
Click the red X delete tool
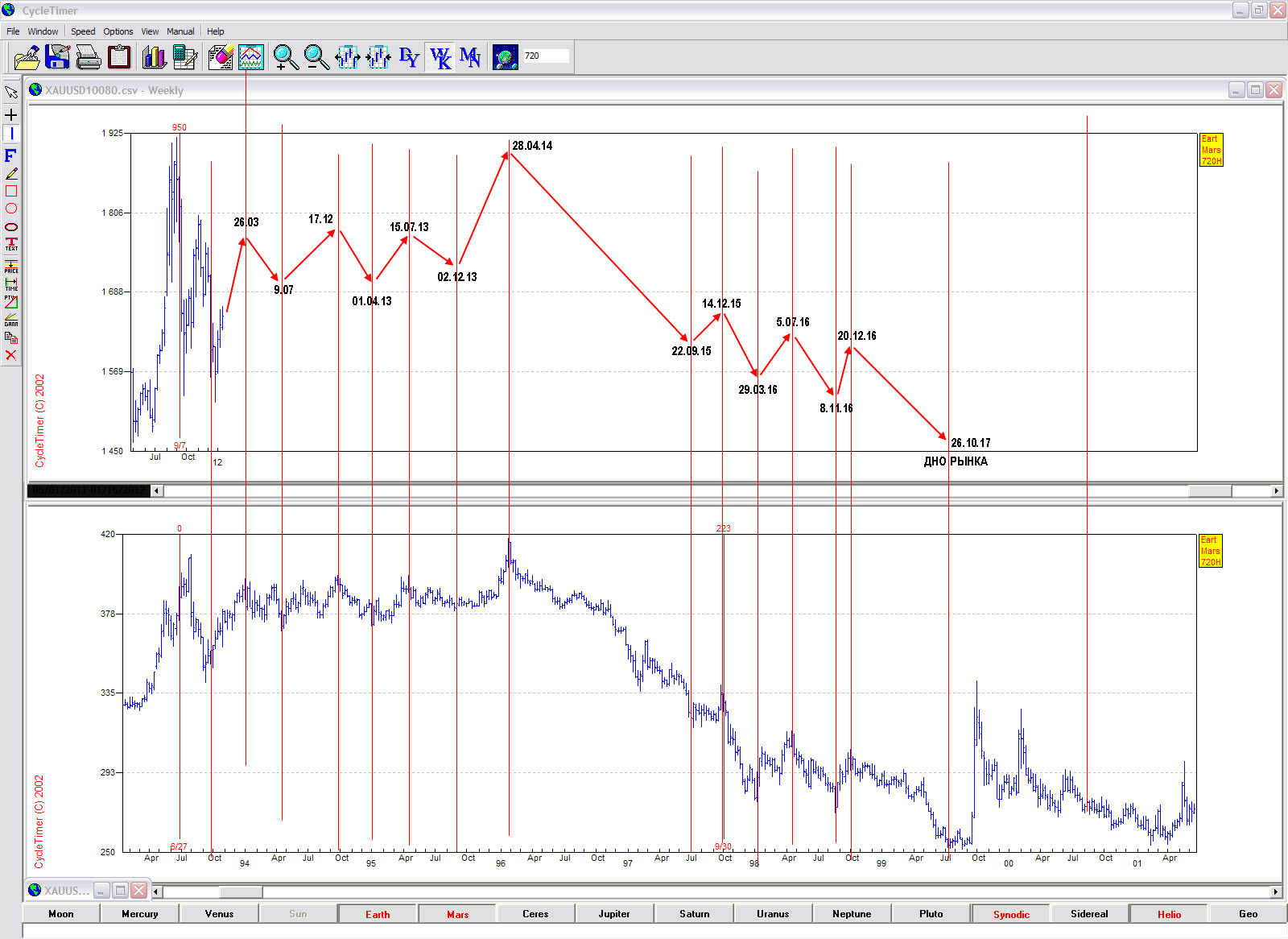11,355
